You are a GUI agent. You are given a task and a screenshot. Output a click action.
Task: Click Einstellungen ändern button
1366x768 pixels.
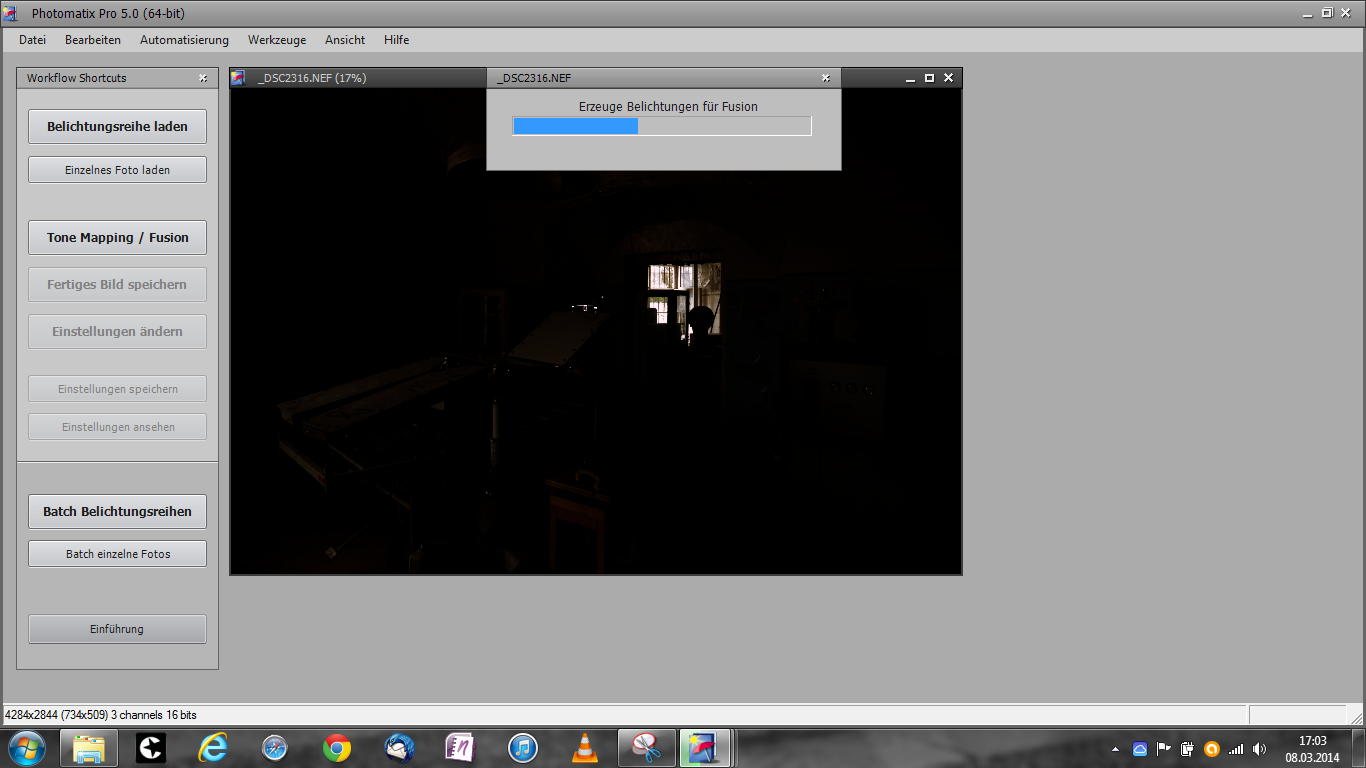[x=117, y=332]
